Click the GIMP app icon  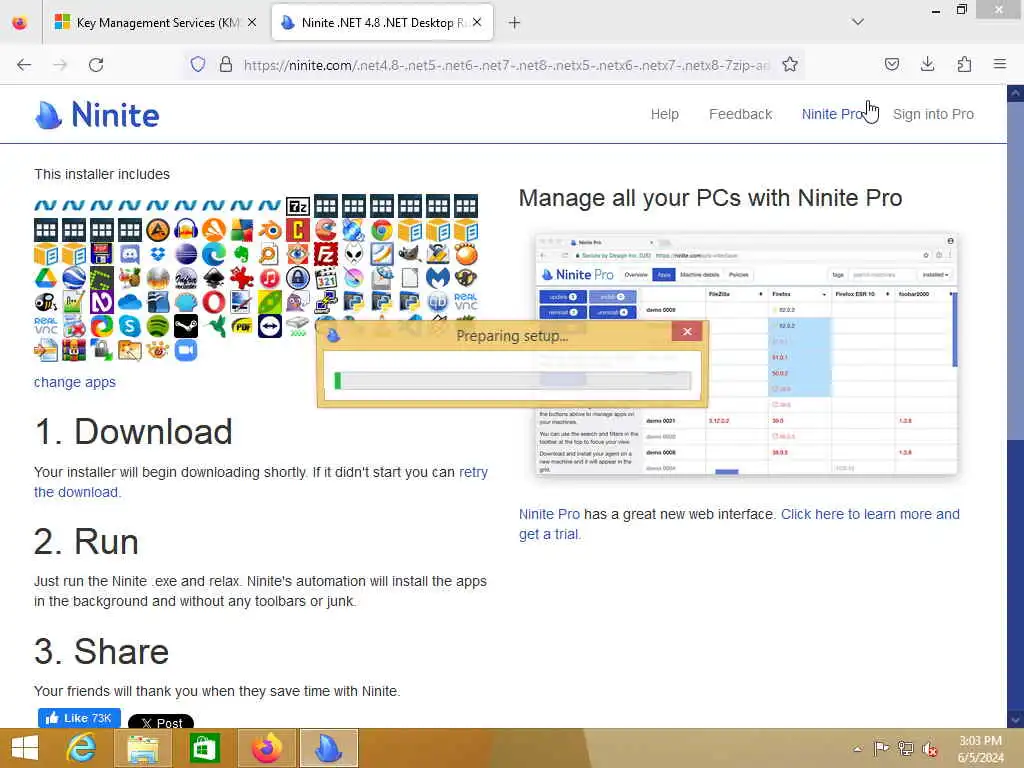410,255
